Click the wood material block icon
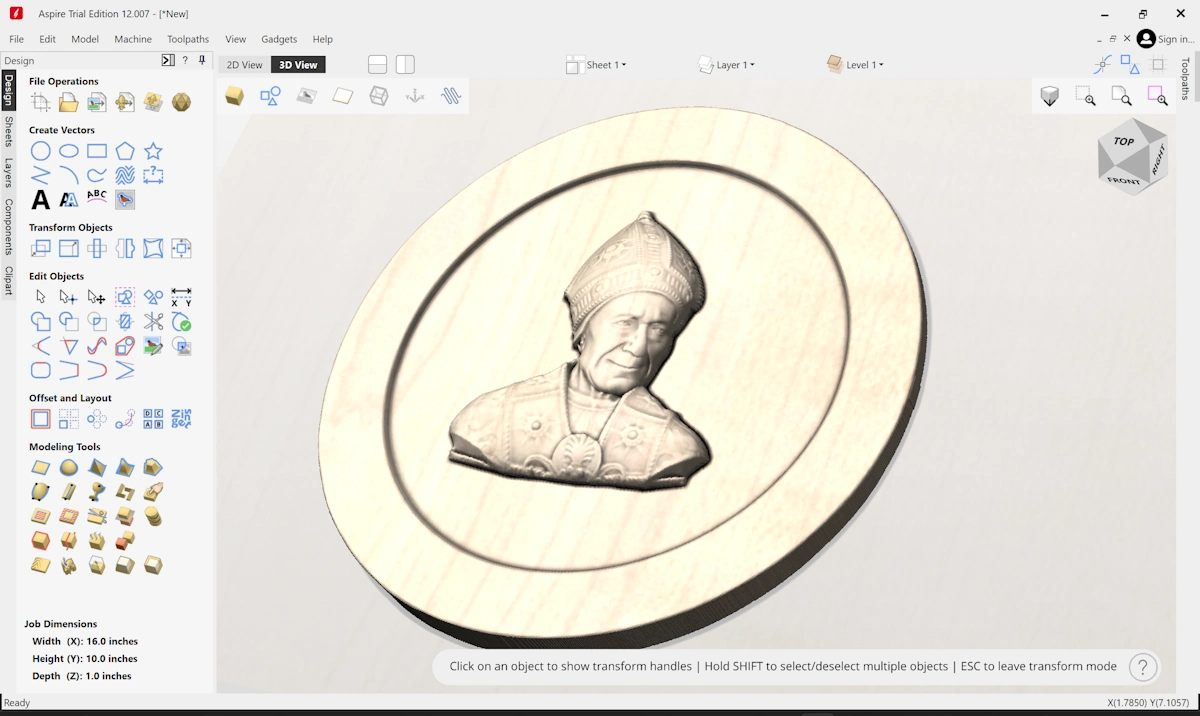The width and height of the screenshot is (1200, 716). (234, 95)
